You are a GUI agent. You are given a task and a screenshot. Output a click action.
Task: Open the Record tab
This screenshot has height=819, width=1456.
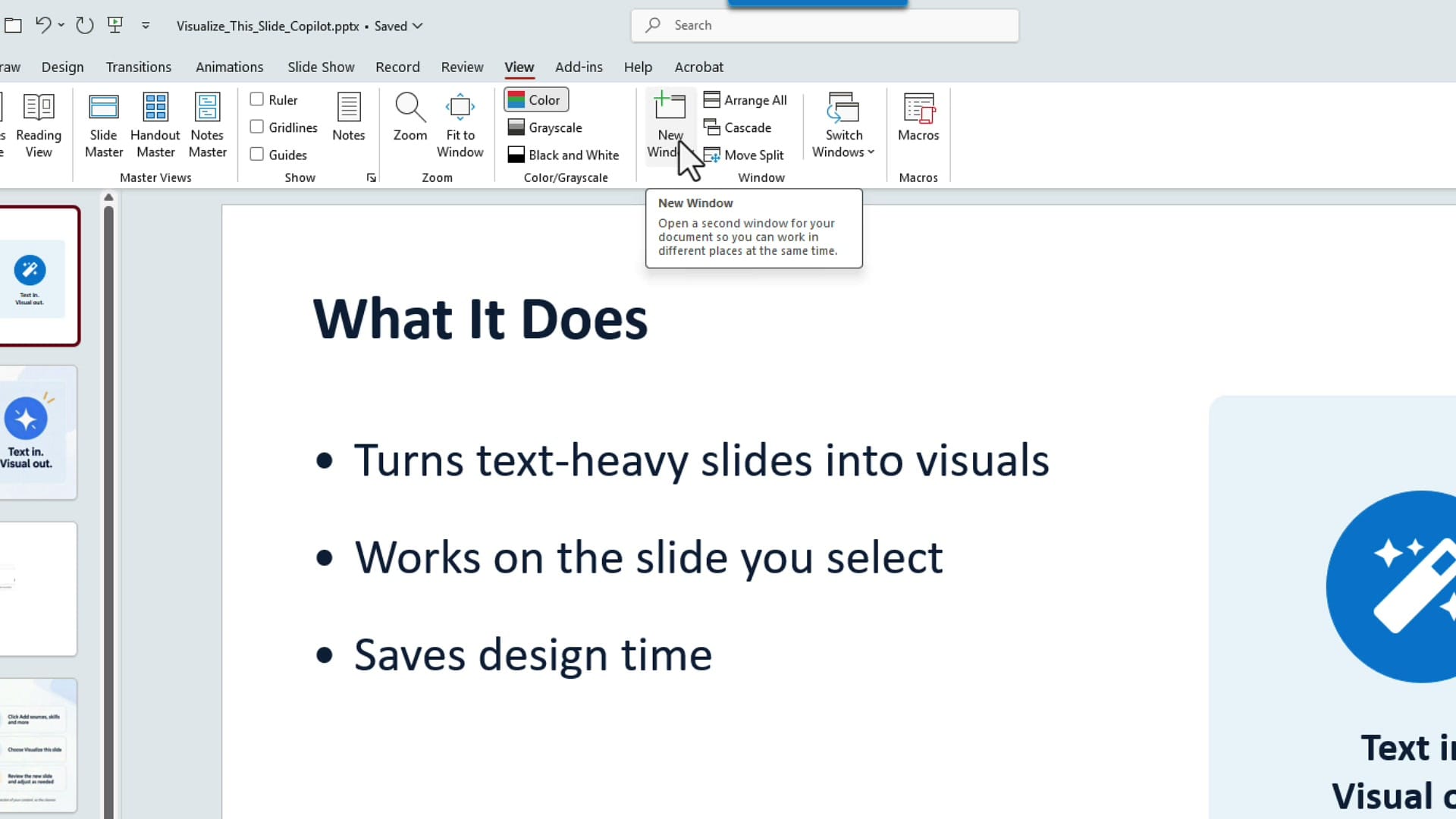tap(397, 67)
